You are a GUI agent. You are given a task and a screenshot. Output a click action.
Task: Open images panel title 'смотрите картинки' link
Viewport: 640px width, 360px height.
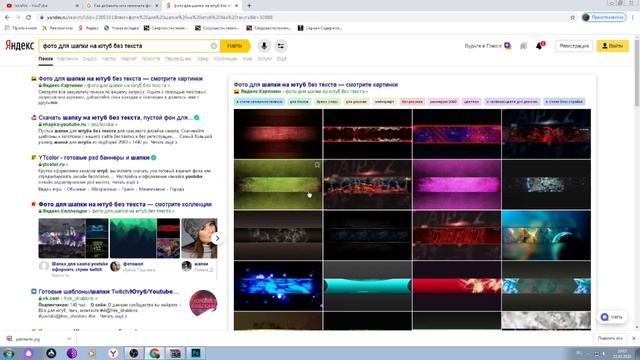(x=316, y=84)
